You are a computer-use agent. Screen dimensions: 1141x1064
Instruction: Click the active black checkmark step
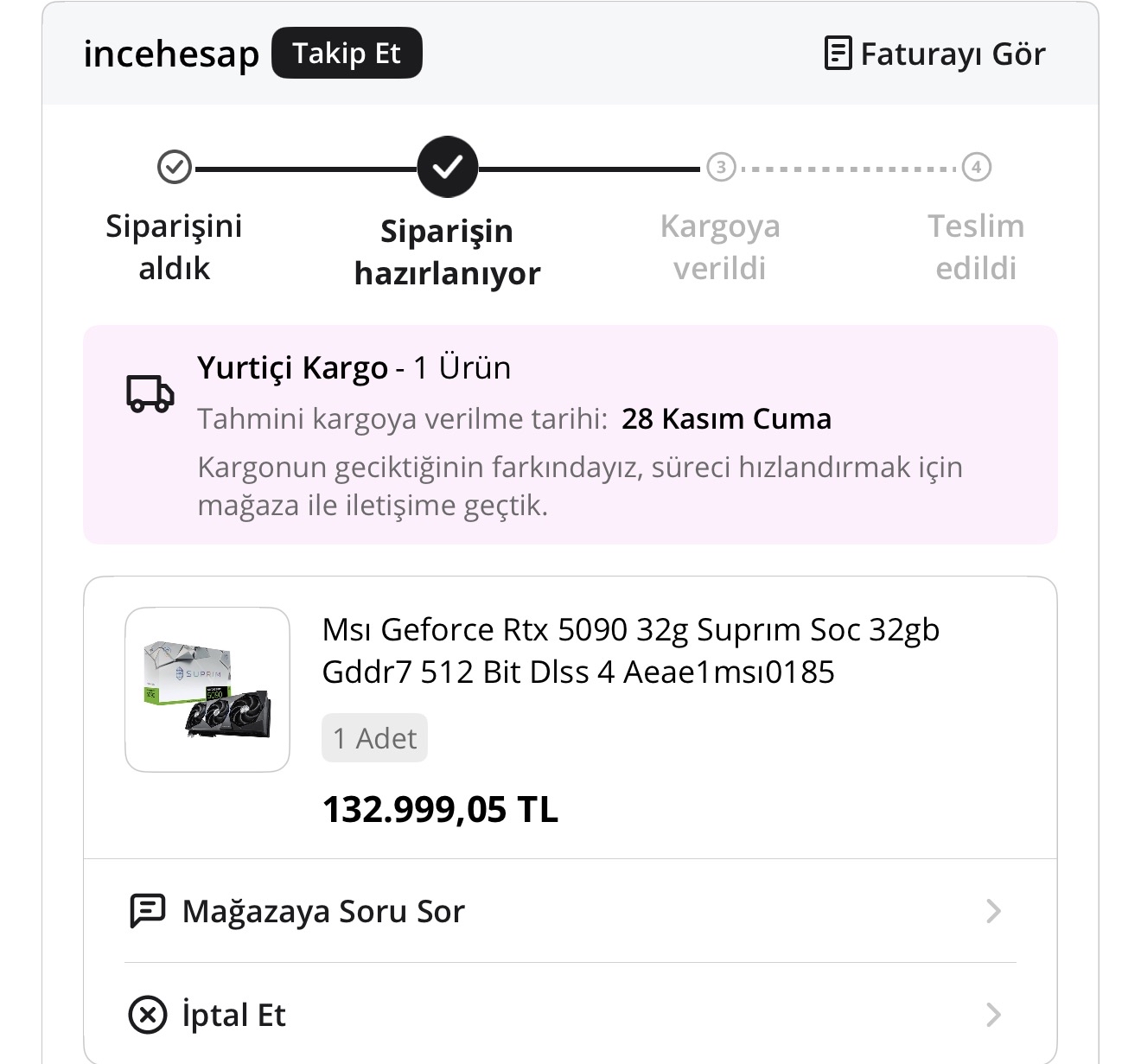[x=447, y=167]
